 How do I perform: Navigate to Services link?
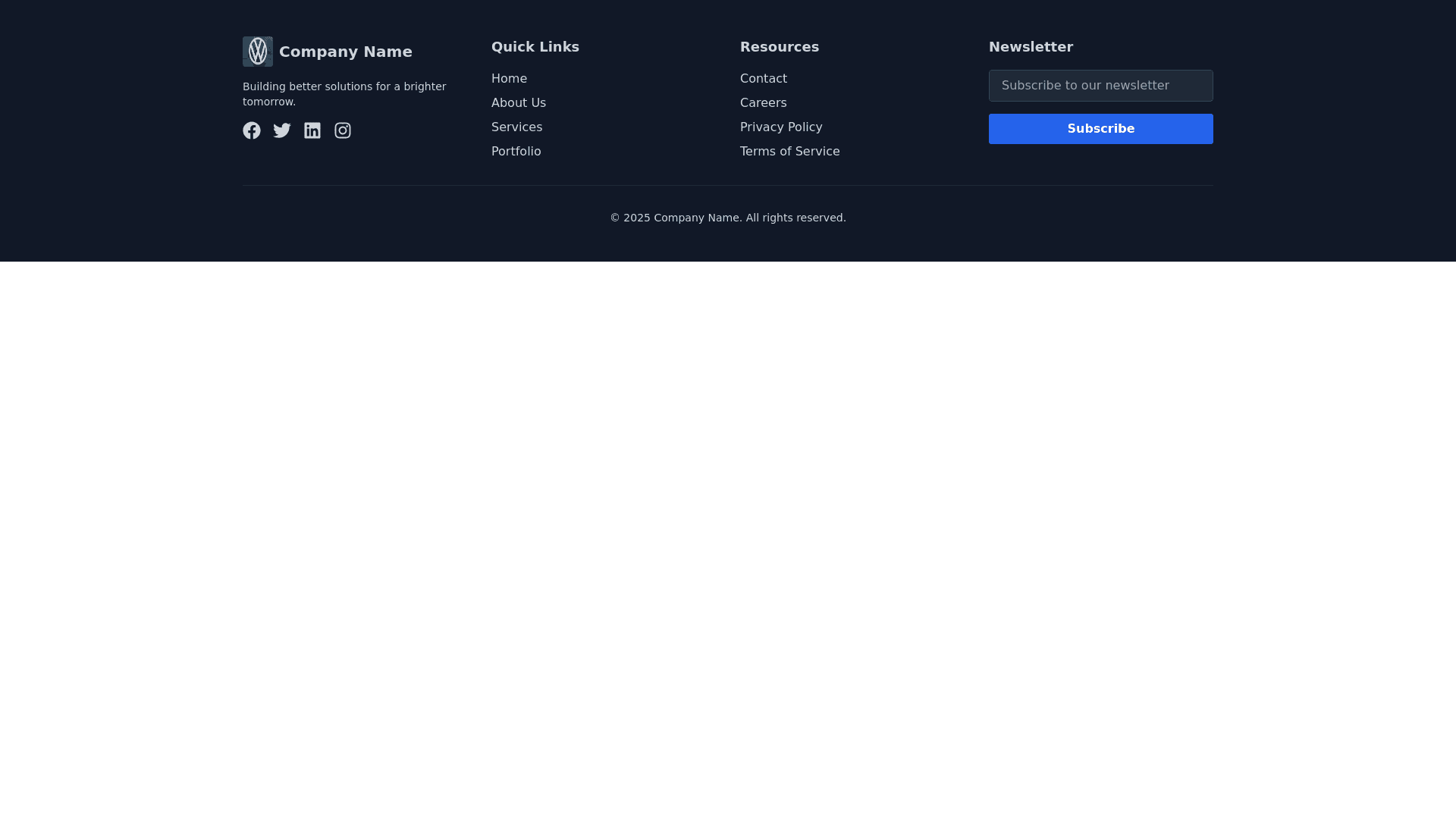516,127
